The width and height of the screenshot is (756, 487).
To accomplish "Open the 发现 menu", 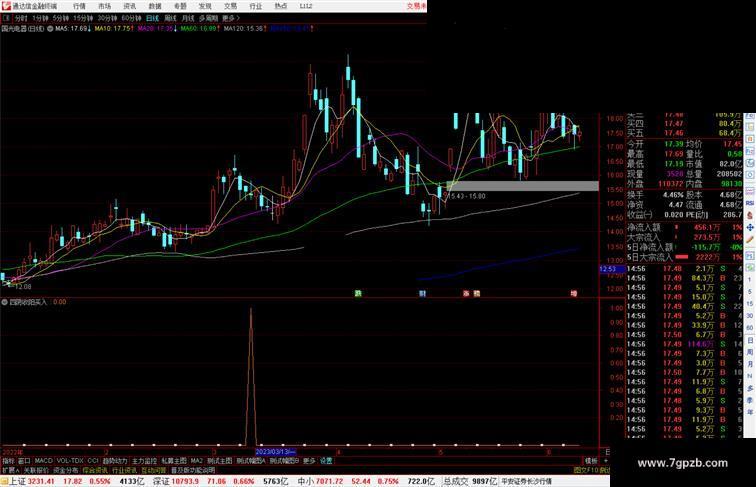I will pyautogui.click(x=205, y=6).
